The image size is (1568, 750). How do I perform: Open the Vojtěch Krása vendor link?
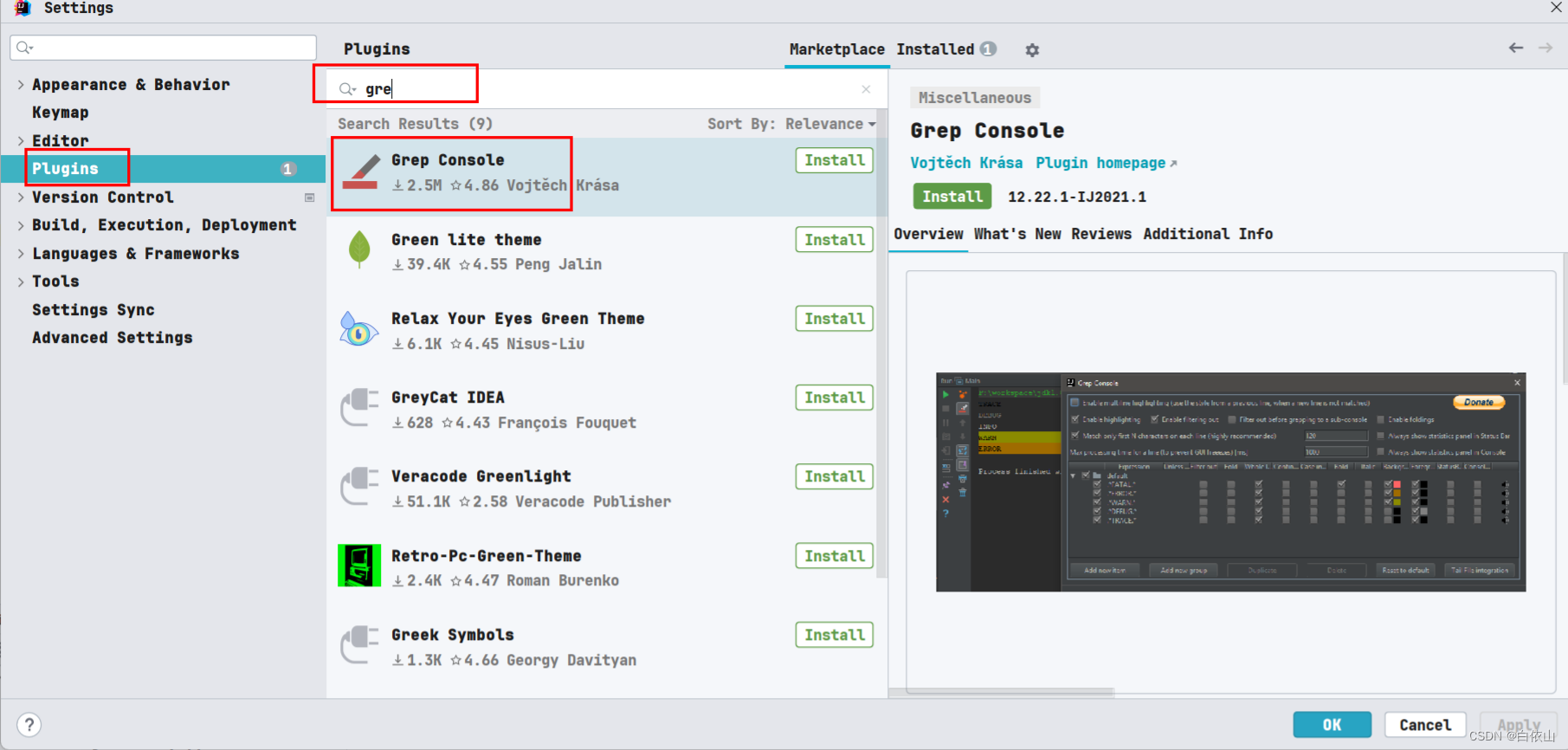coord(966,163)
